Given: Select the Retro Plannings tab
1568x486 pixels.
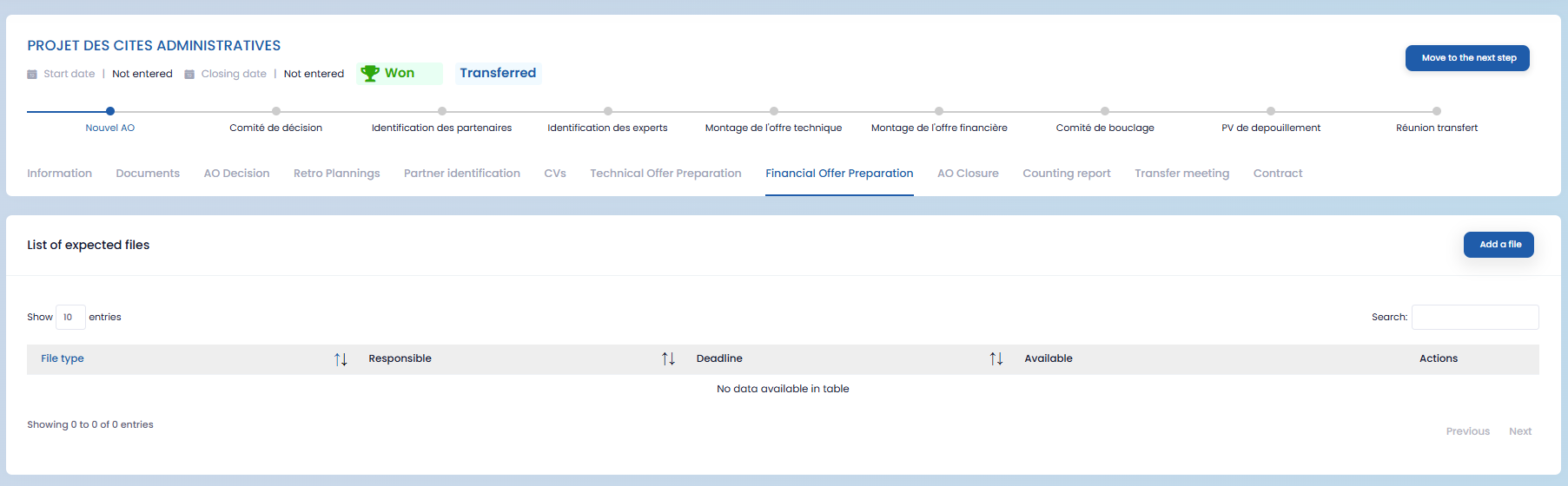Looking at the screenshot, I should coord(337,174).
